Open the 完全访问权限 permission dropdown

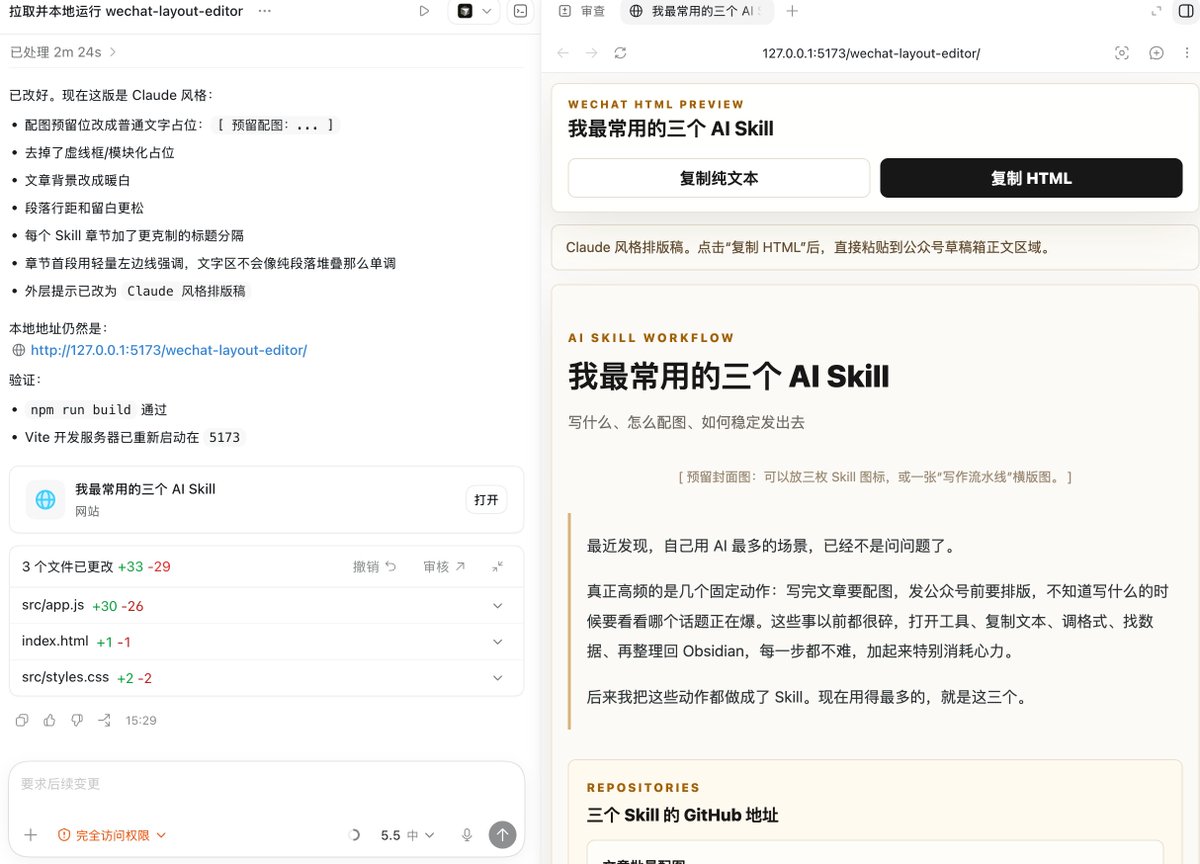coord(112,835)
